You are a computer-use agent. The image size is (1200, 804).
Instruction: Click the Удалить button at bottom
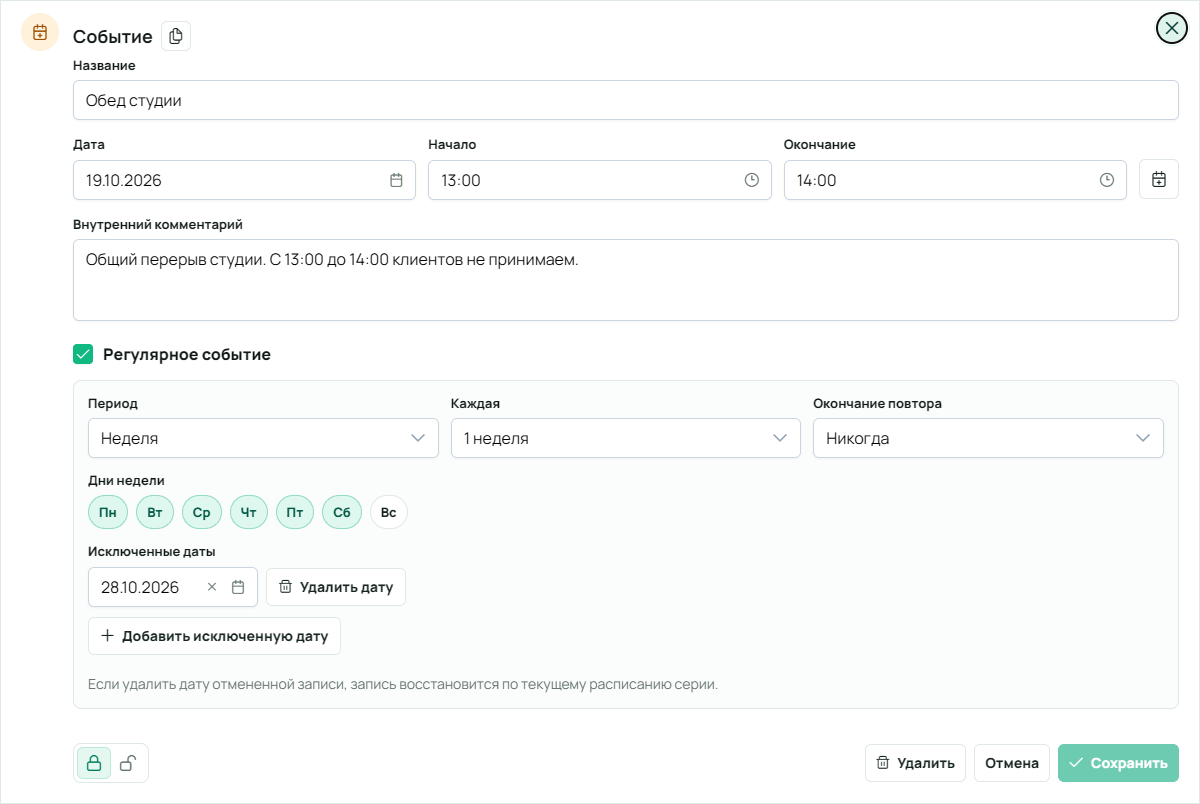tap(915, 763)
